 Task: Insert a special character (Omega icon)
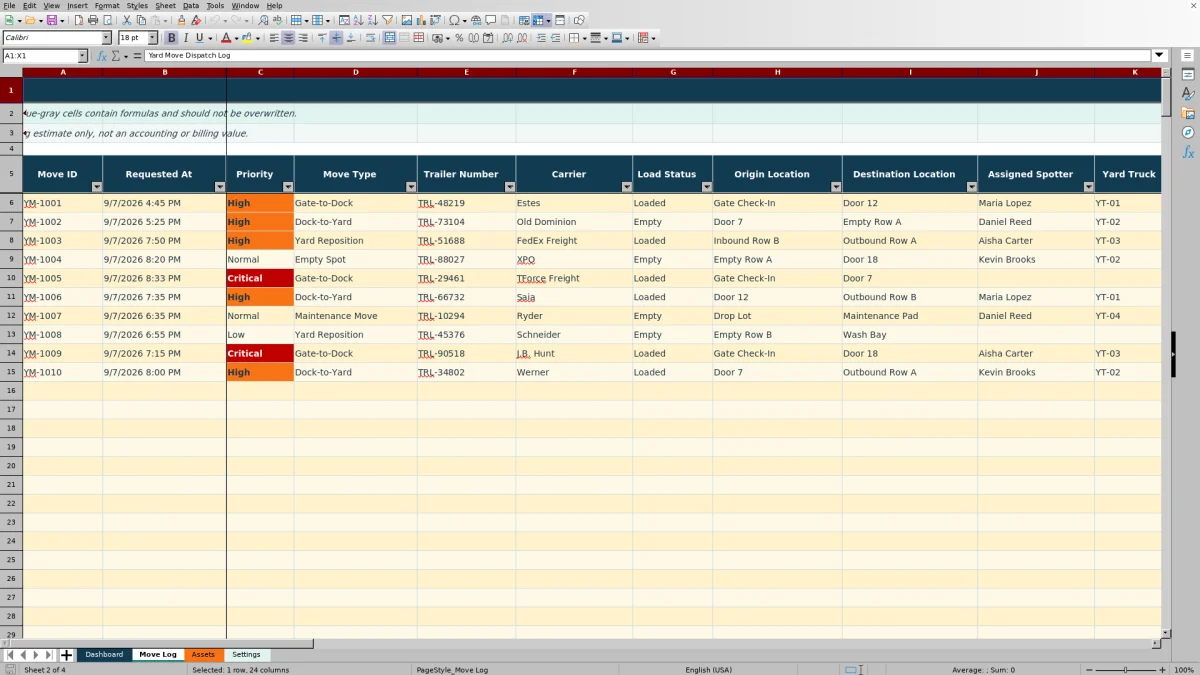click(455, 20)
